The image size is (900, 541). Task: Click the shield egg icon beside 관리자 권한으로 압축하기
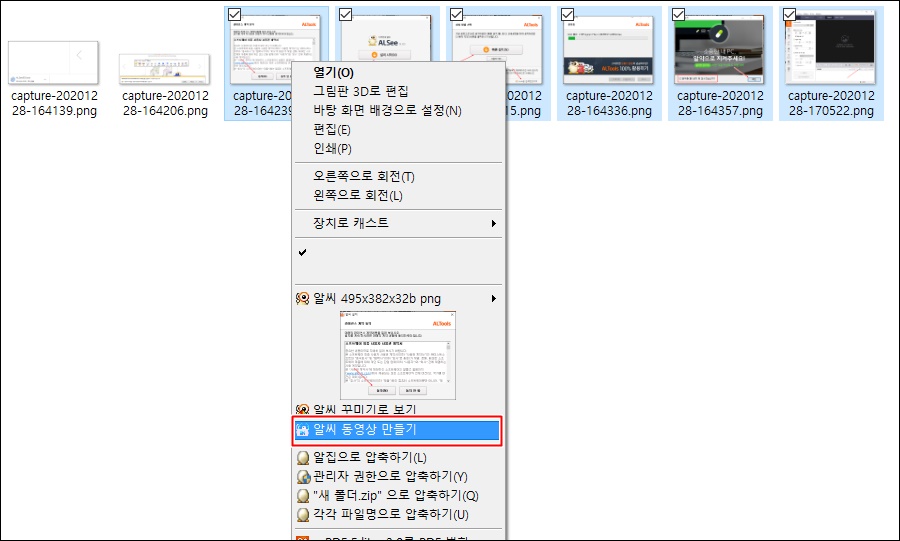(x=303, y=477)
